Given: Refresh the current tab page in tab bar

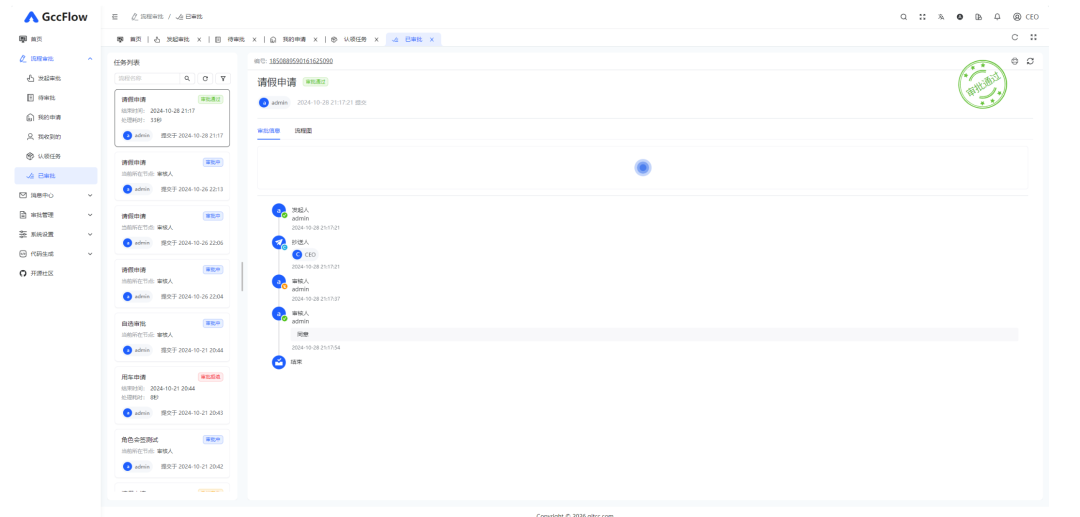Looking at the screenshot, I should coord(1015,37).
